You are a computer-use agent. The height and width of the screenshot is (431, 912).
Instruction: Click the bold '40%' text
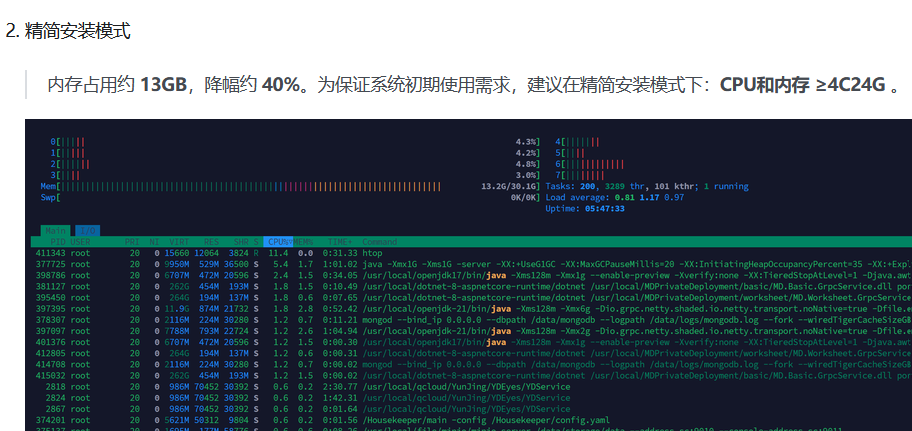(280, 86)
